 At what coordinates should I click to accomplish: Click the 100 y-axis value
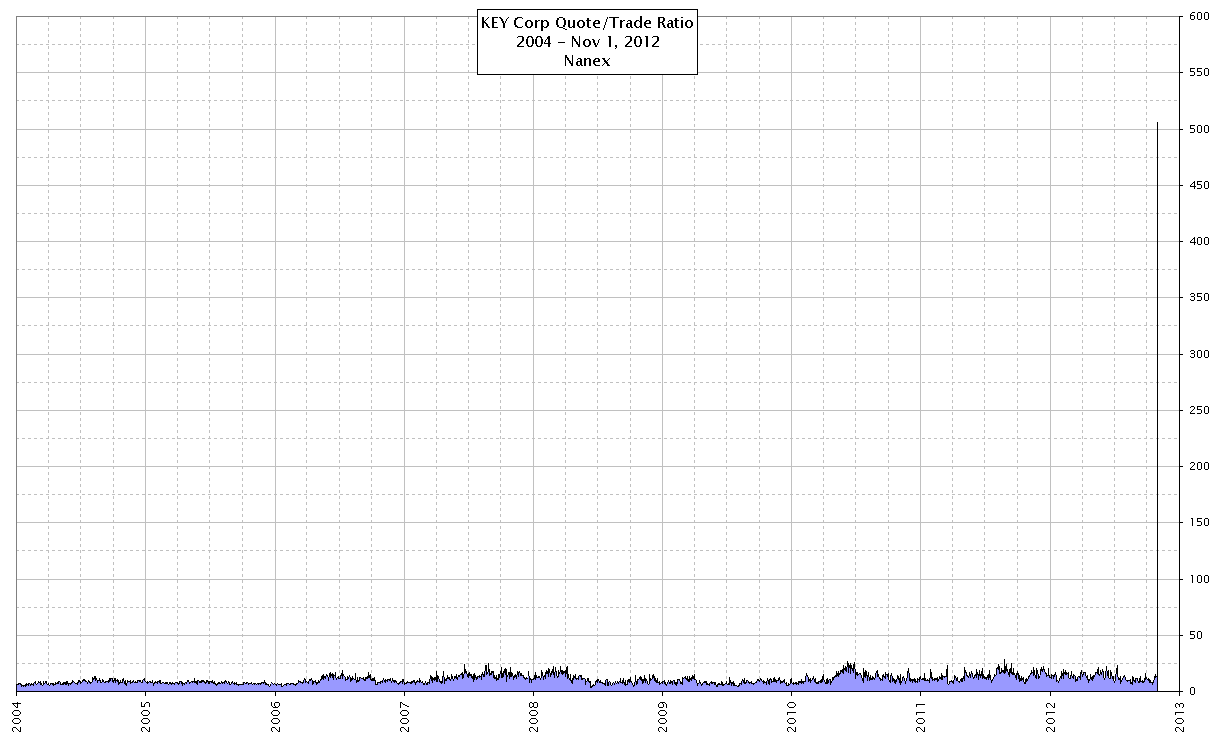tap(1199, 579)
